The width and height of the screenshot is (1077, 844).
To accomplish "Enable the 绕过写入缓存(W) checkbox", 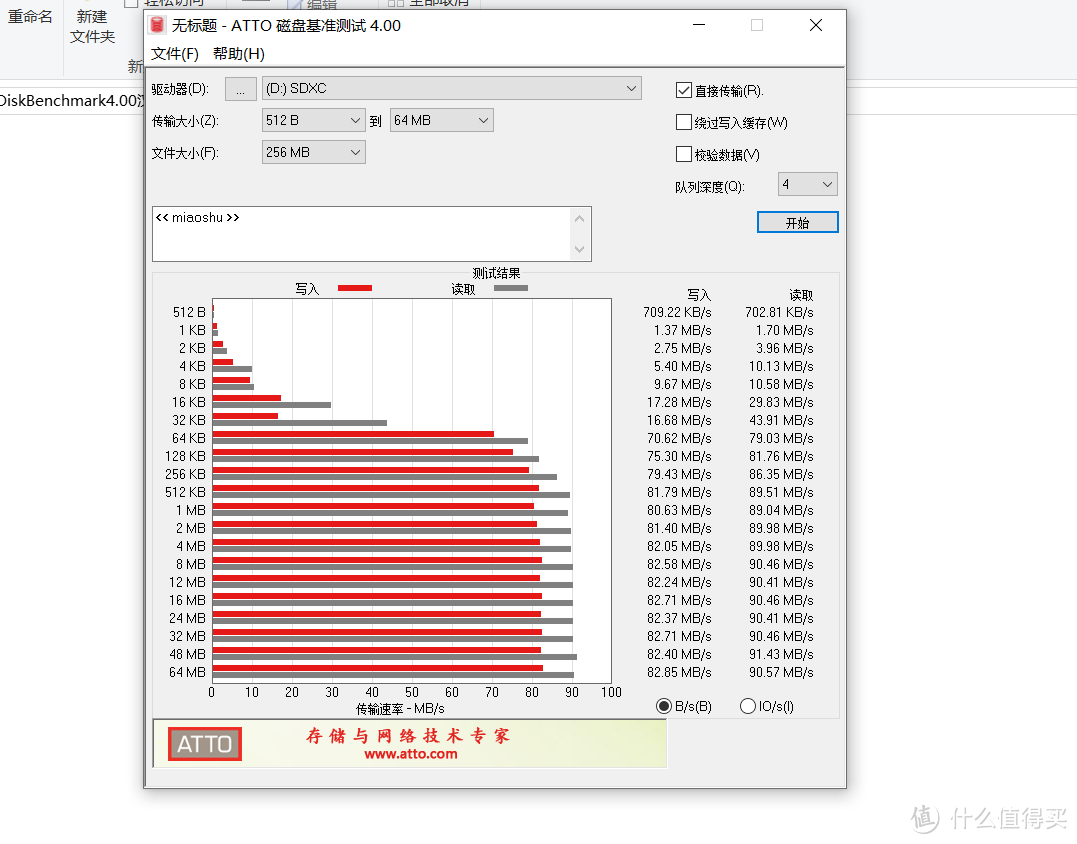I will coord(683,122).
